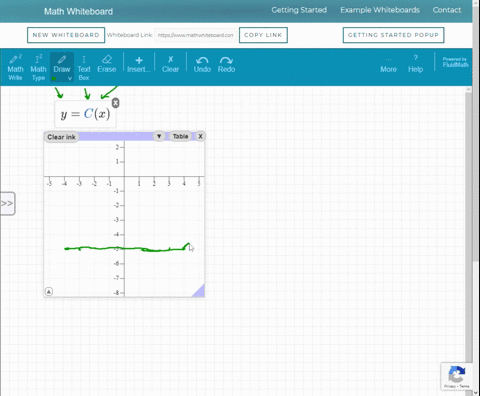The image size is (480, 396).
Task: Click the A autoscale icon on graph
Action: pos(49,292)
